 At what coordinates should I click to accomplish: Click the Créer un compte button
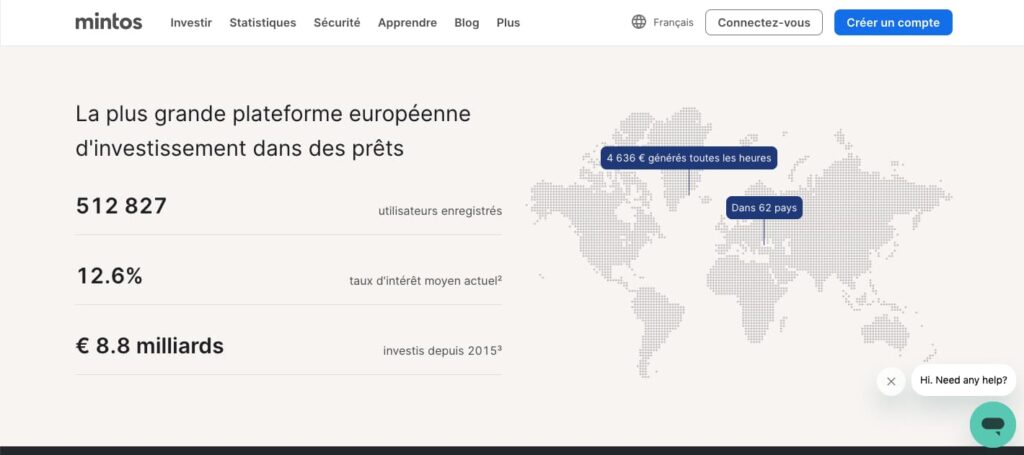[893, 22]
